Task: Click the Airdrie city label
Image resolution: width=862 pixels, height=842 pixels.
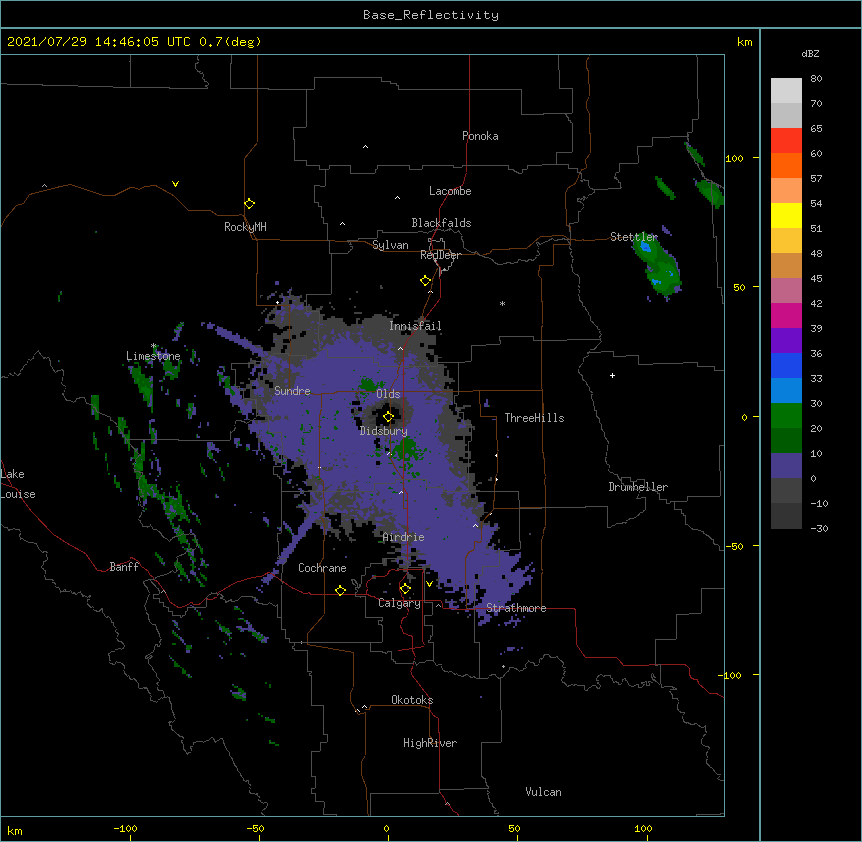Action: pyautogui.click(x=403, y=537)
